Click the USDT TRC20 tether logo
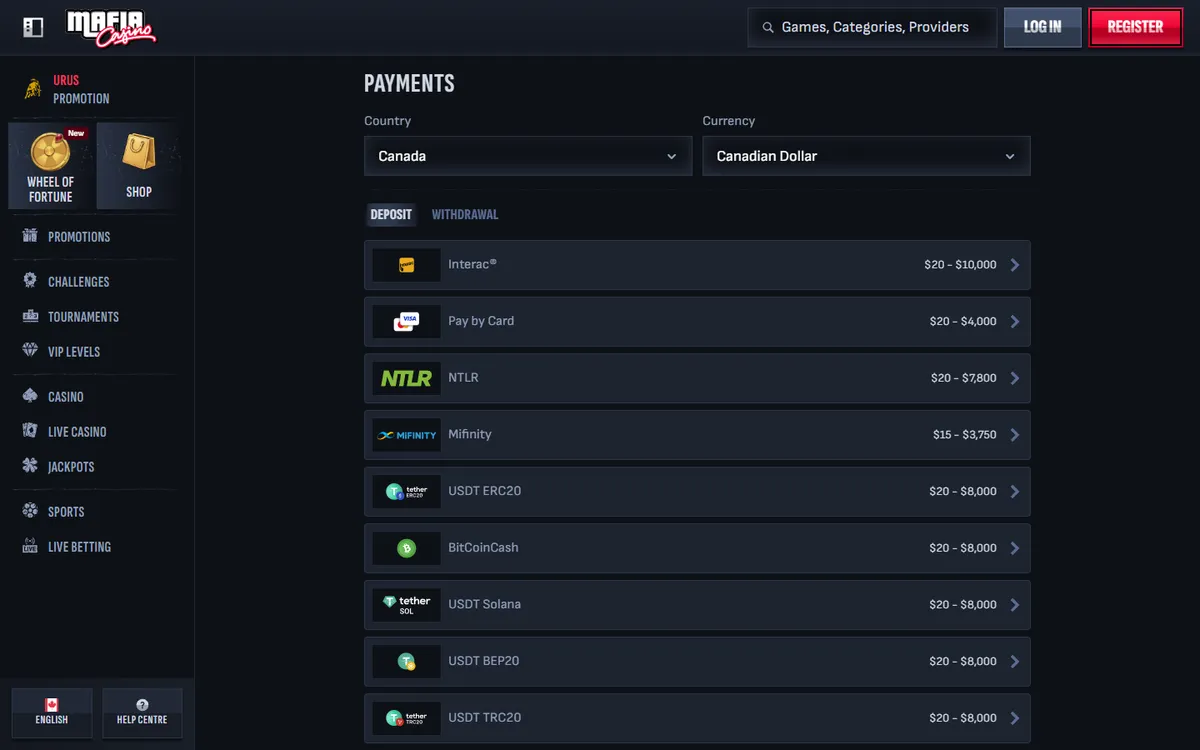The image size is (1200, 750). (407, 718)
